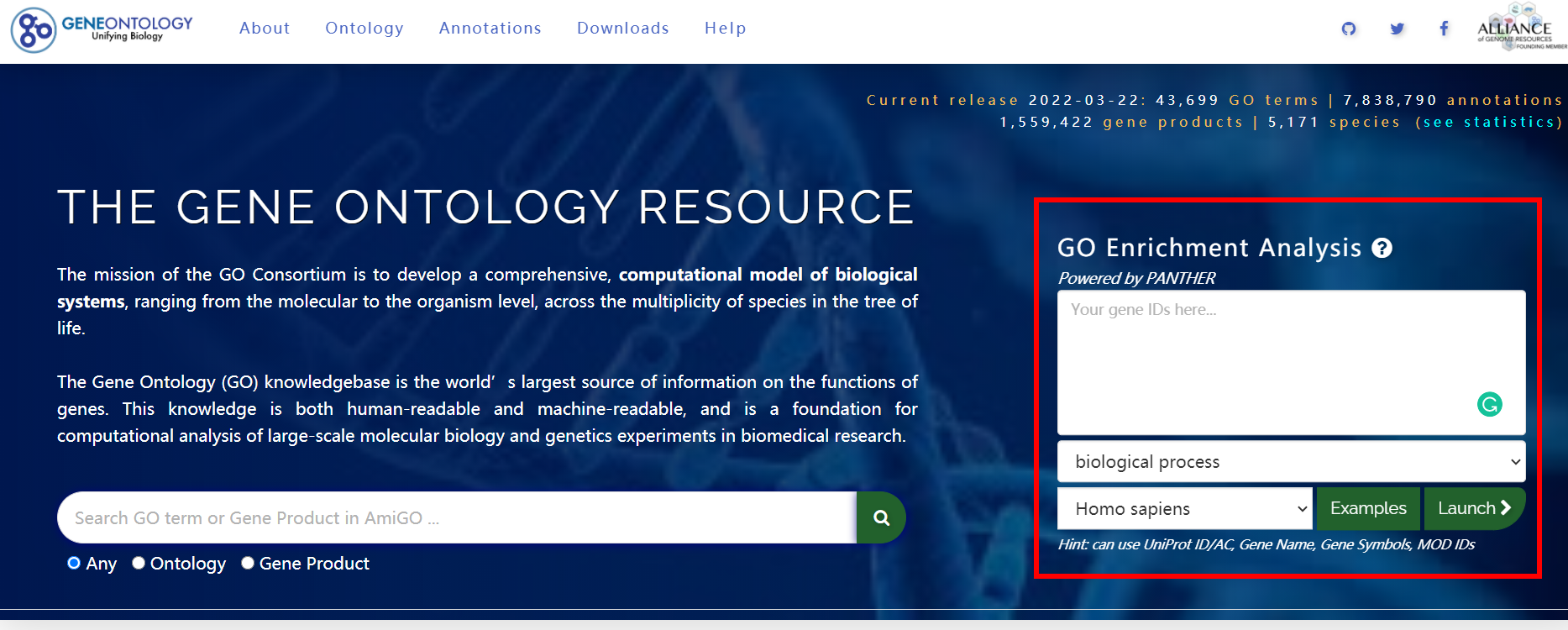Open the see statistics link
The image size is (1568, 630).
click(1489, 123)
